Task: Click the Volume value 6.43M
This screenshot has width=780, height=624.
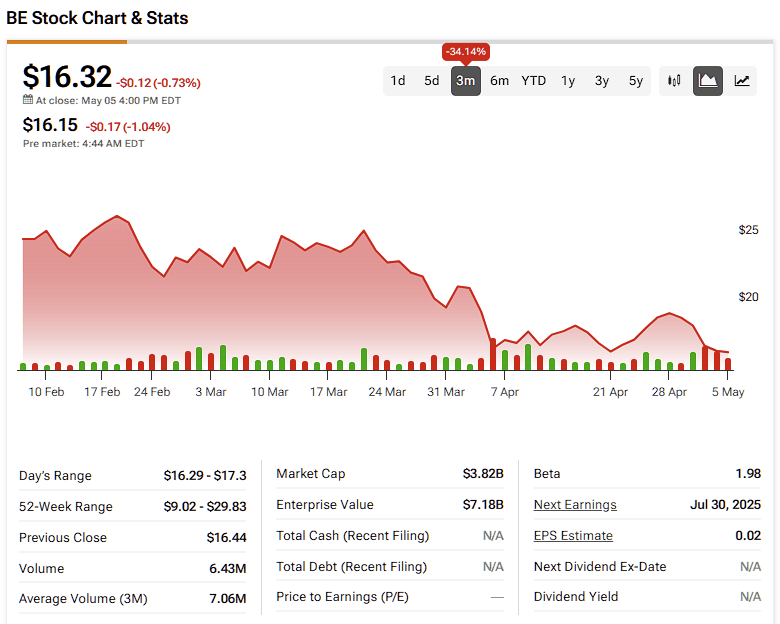Action: coord(228,568)
